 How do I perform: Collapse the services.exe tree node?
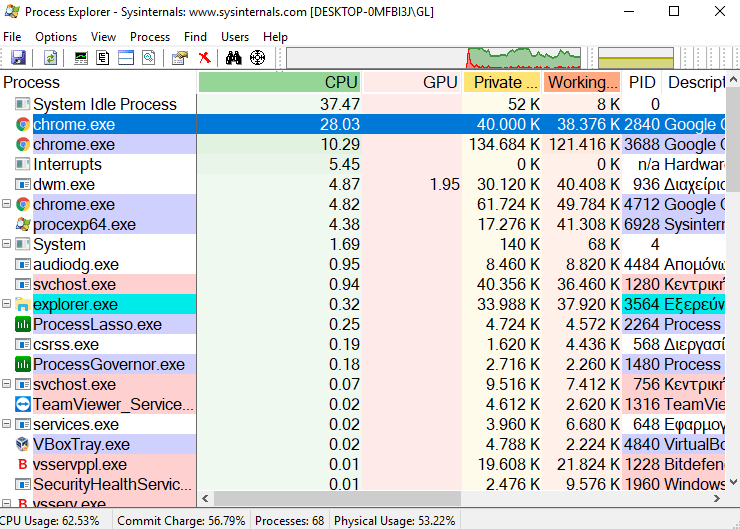coord(7,424)
